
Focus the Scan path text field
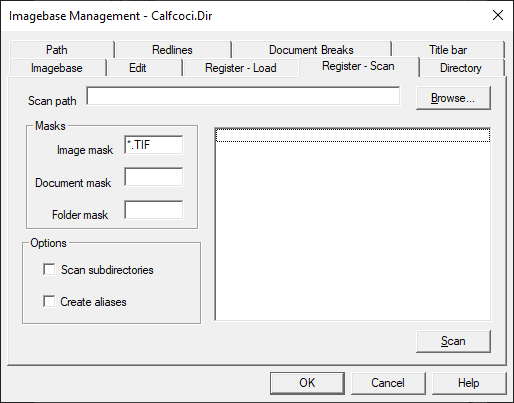(x=243, y=96)
